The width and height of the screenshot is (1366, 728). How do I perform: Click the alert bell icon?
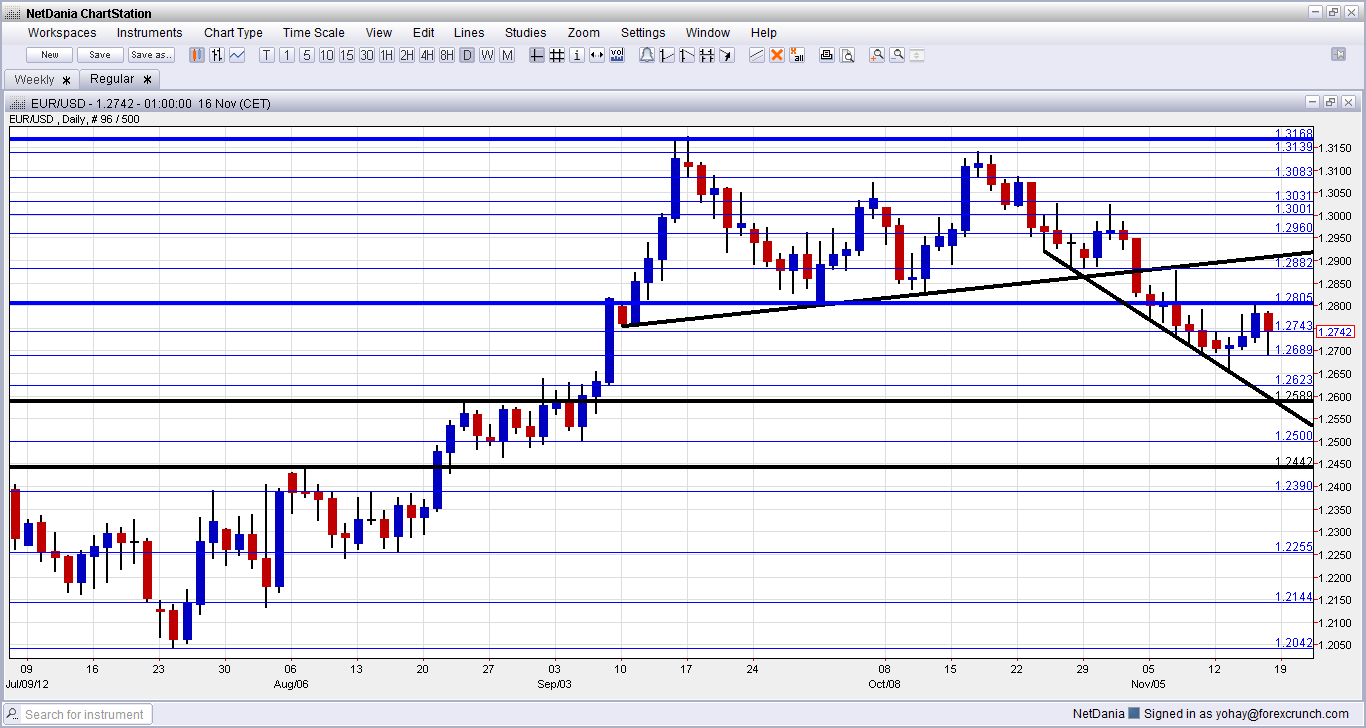[646, 55]
